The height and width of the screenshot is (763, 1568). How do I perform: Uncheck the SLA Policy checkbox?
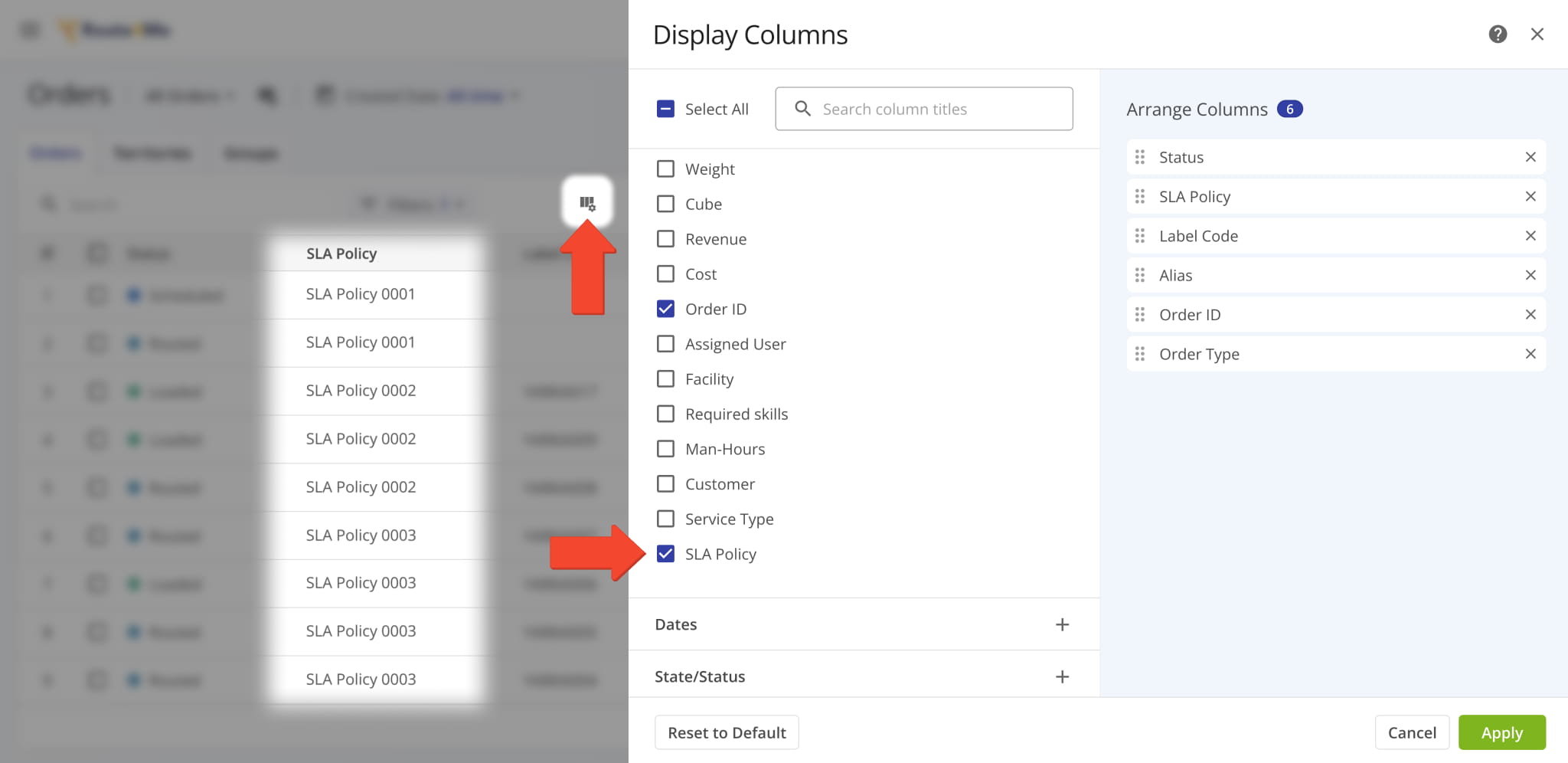(665, 554)
